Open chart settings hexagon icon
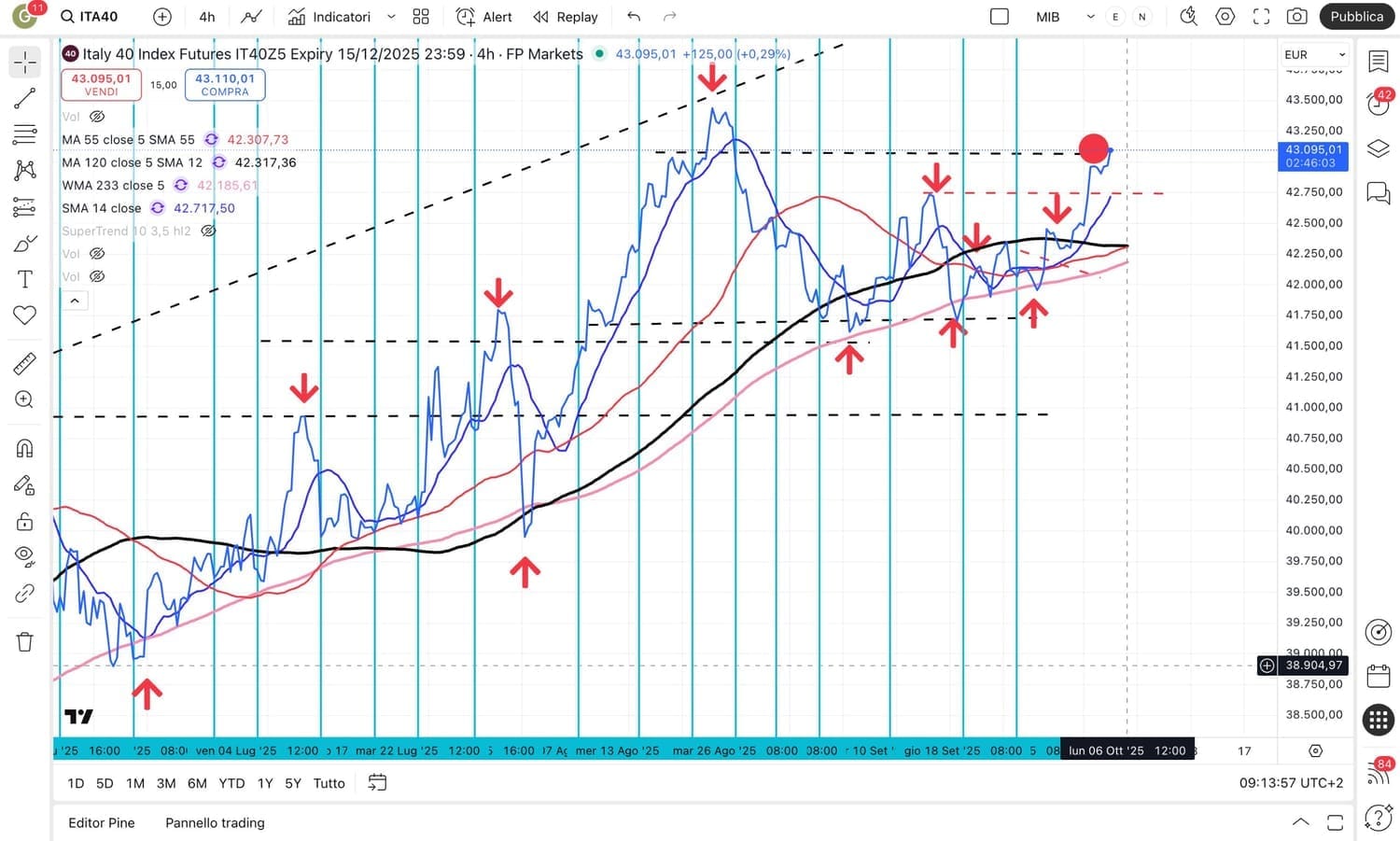The width and height of the screenshot is (1400, 841). pyautogui.click(x=1225, y=17)
